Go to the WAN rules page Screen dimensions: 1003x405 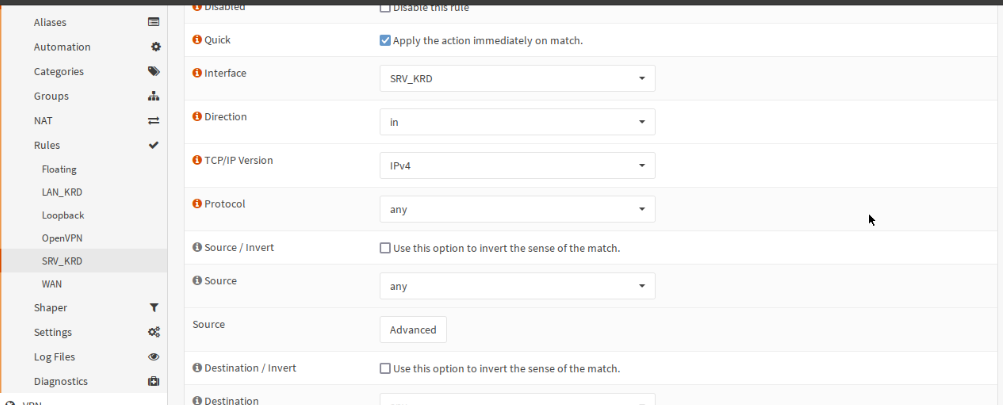pos(52,284)
